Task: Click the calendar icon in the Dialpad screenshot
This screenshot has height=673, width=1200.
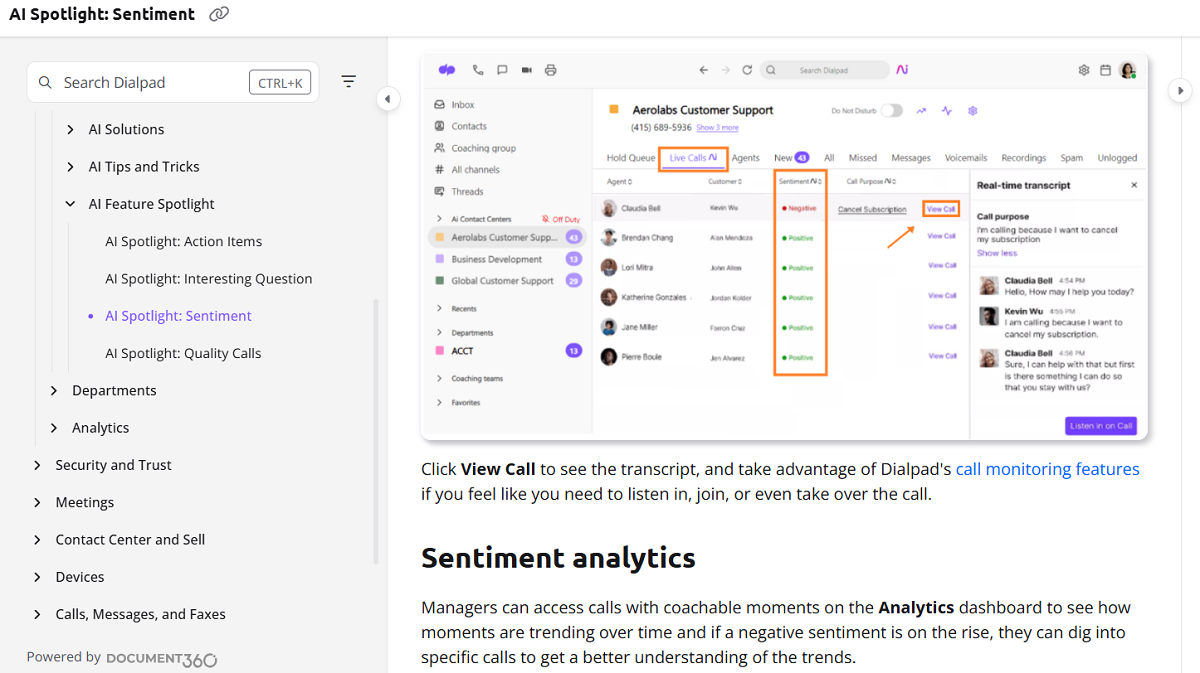Action: point(1105,70)
